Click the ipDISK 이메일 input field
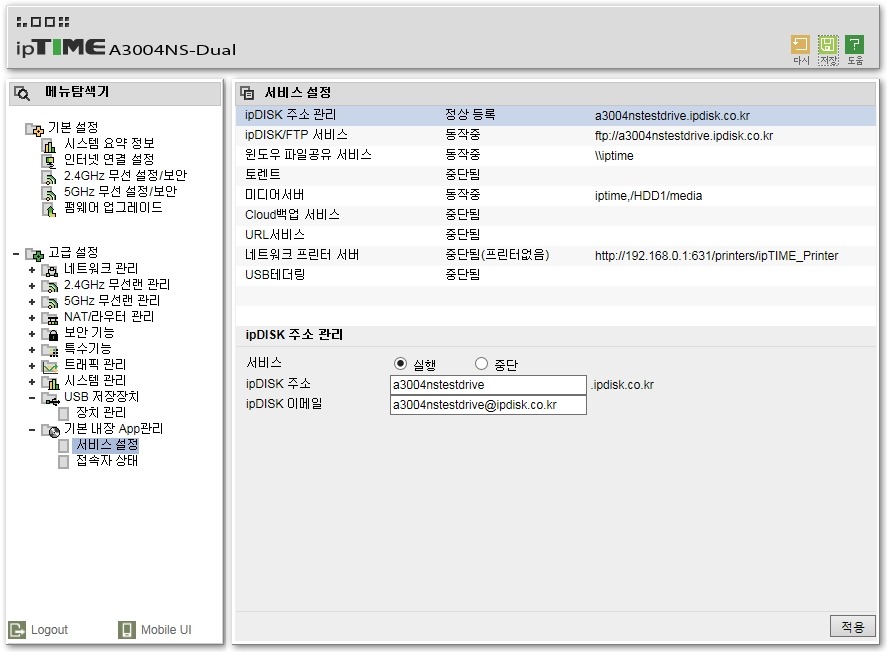This screenshot has width=890, height=655. [x=488, y=405]
